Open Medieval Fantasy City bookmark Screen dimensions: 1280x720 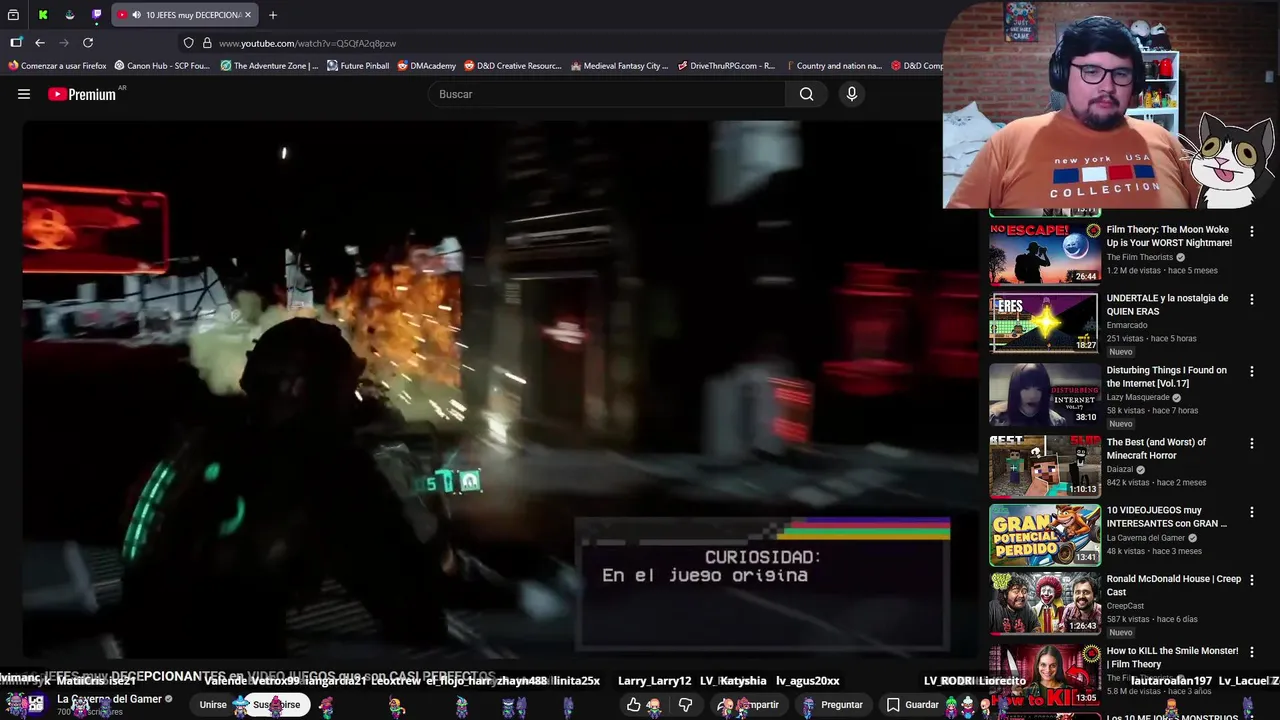click(619, 66)
